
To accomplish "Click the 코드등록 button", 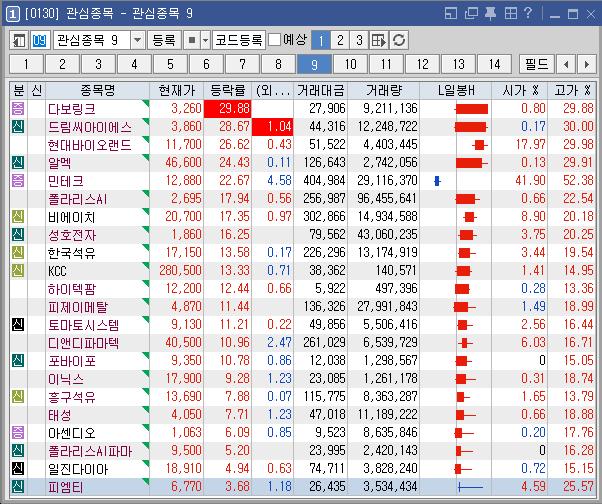I will [x=238, y=40].
